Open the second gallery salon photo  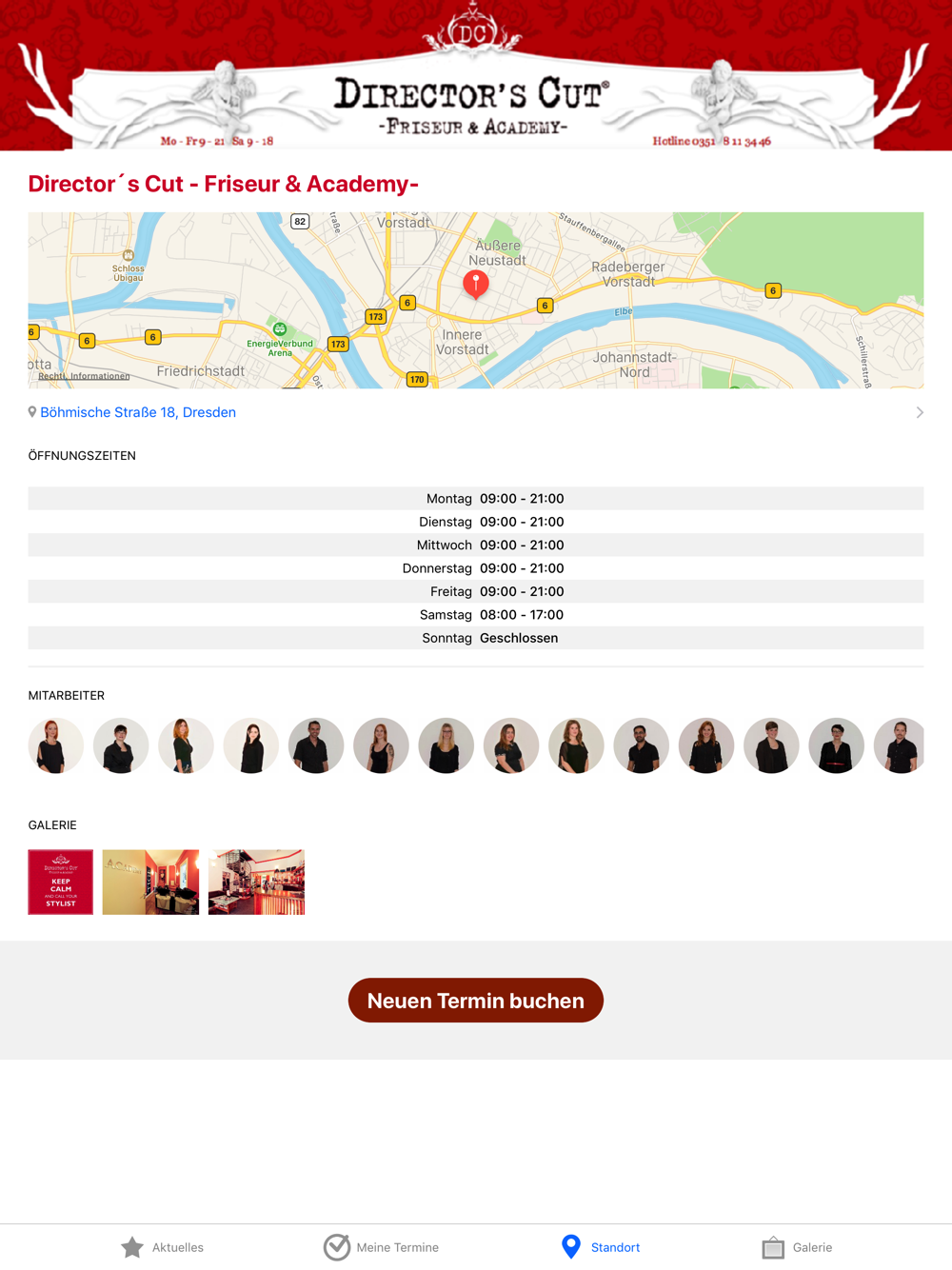click(x=150, y=883)
